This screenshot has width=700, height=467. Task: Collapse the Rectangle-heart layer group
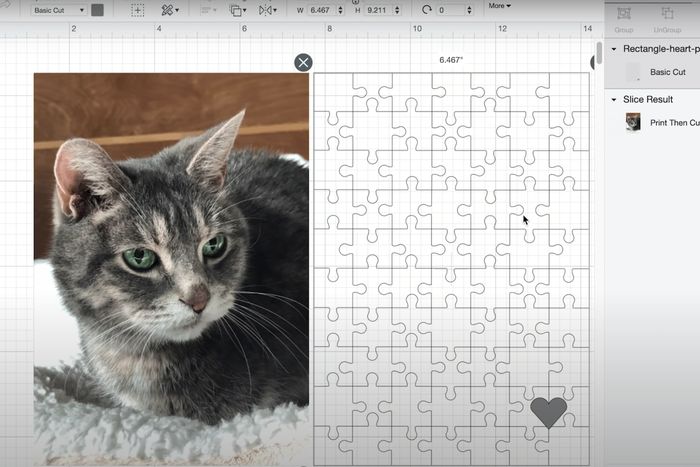(614, 49)
